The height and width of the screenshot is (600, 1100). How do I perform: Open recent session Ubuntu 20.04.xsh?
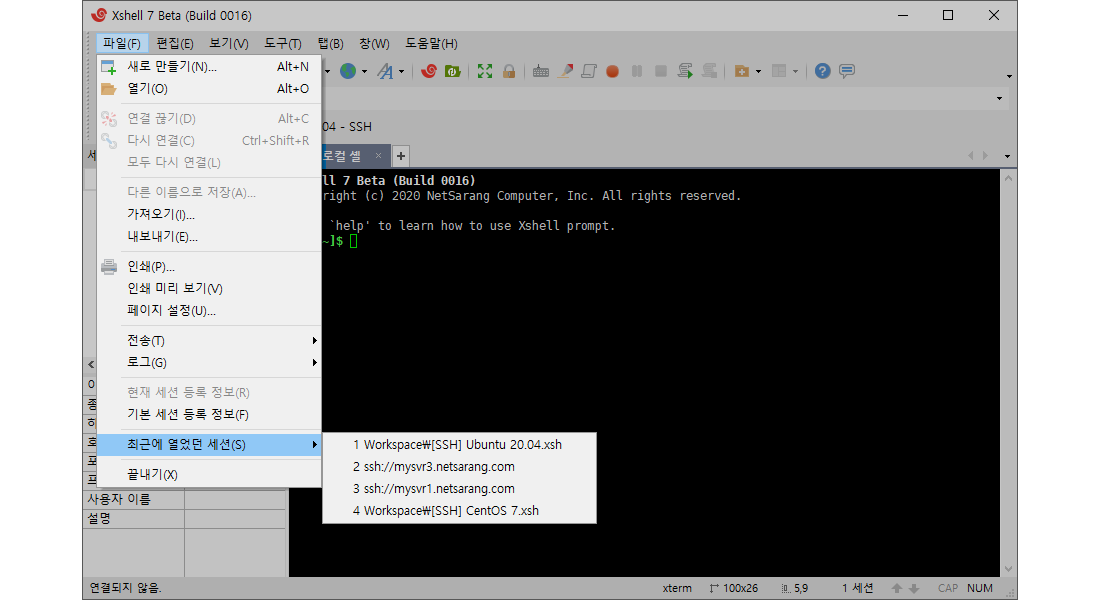pyautogui.click(x=459, y=444)
